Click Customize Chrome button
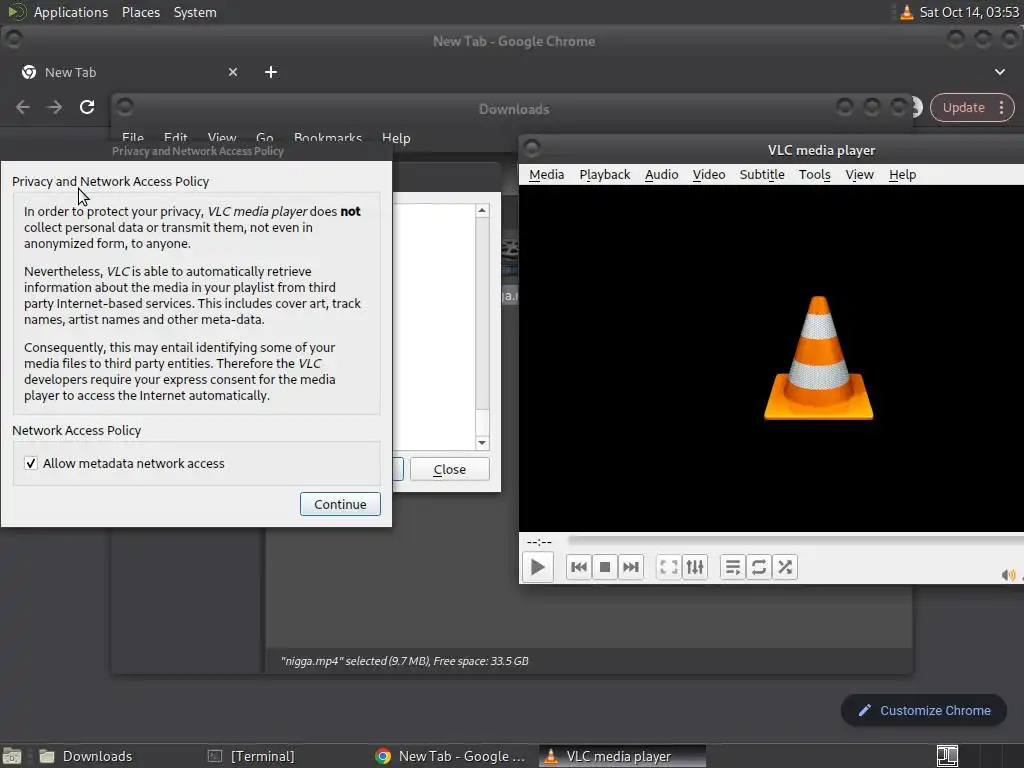Viewport: 1024px width, 768px height. [923, 711]
